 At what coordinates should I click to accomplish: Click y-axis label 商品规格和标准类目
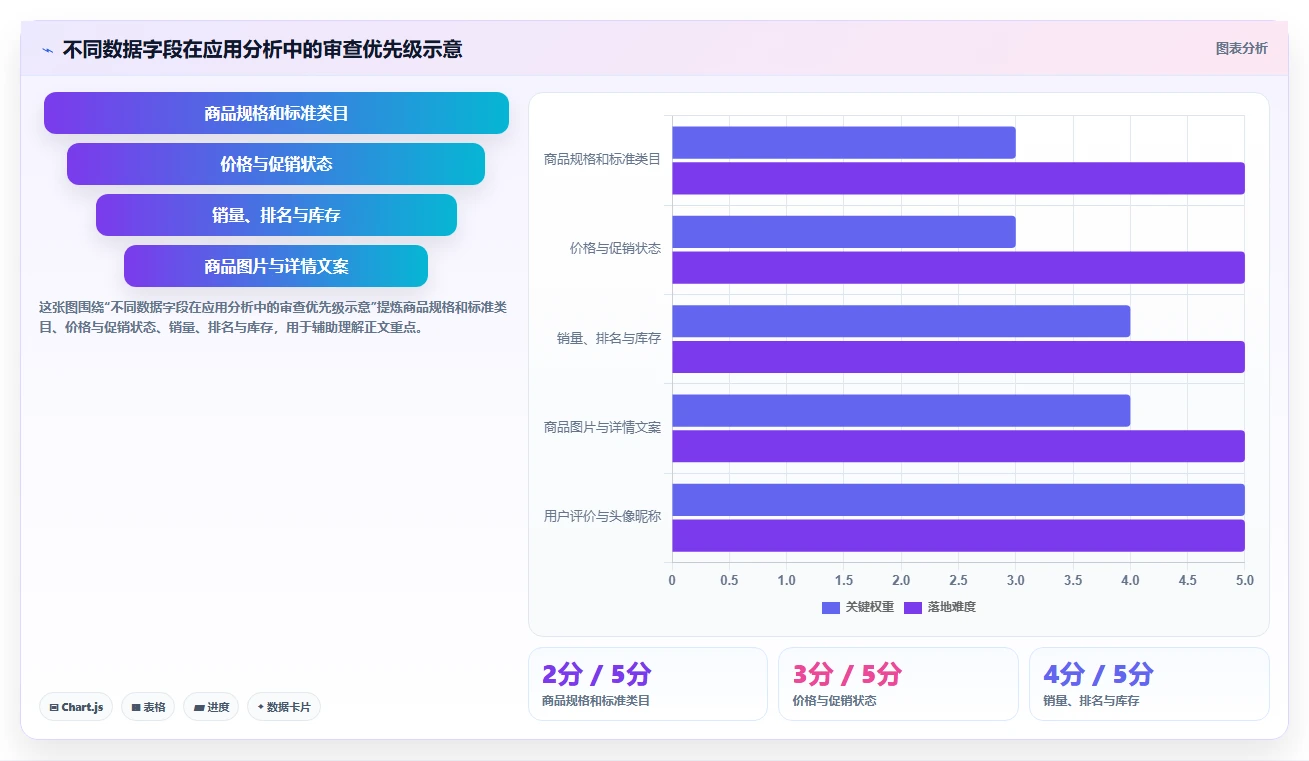pyautogui.click(x=602, y=159)
